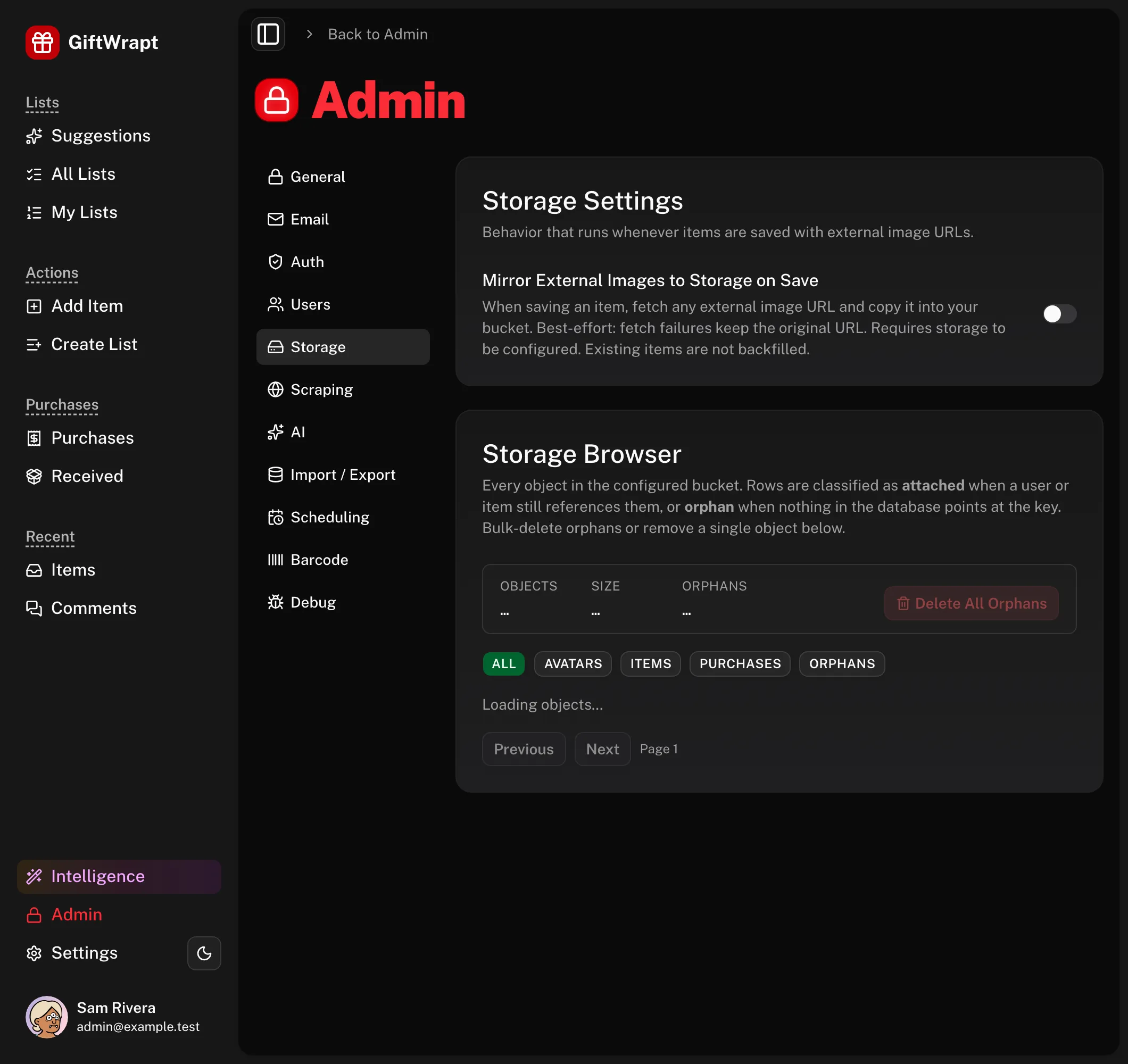Screen dimensions: 1128x1064
Task: Select the ALL filter chip
Action: pos(503,664)
